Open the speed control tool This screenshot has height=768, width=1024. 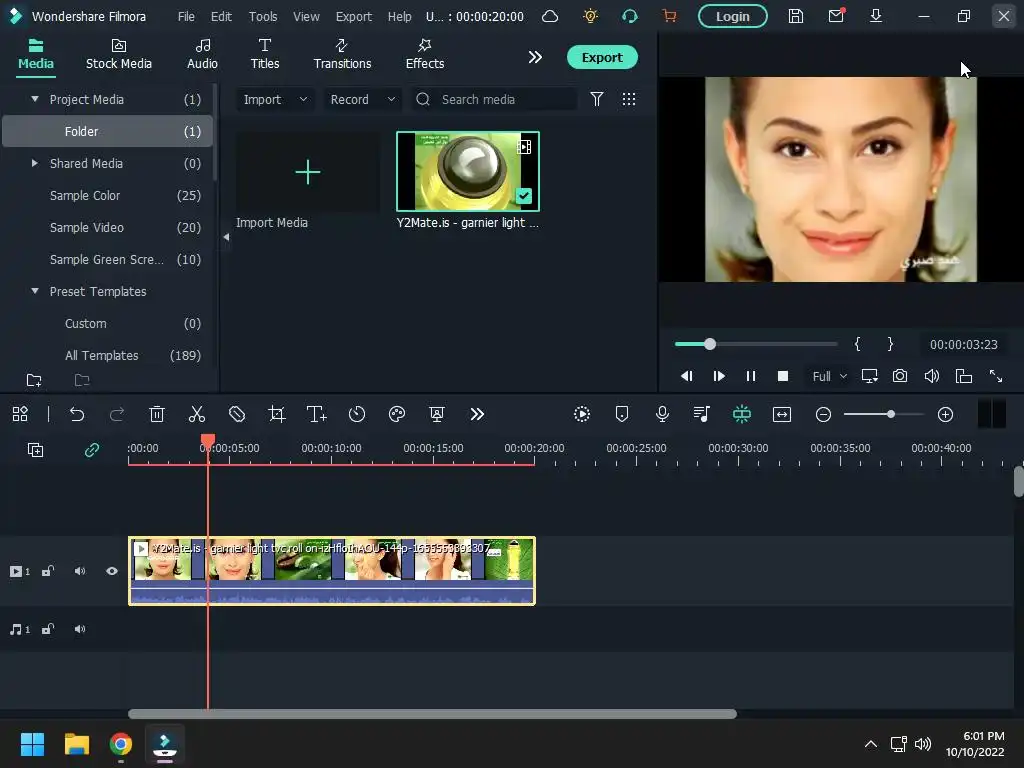357,414
